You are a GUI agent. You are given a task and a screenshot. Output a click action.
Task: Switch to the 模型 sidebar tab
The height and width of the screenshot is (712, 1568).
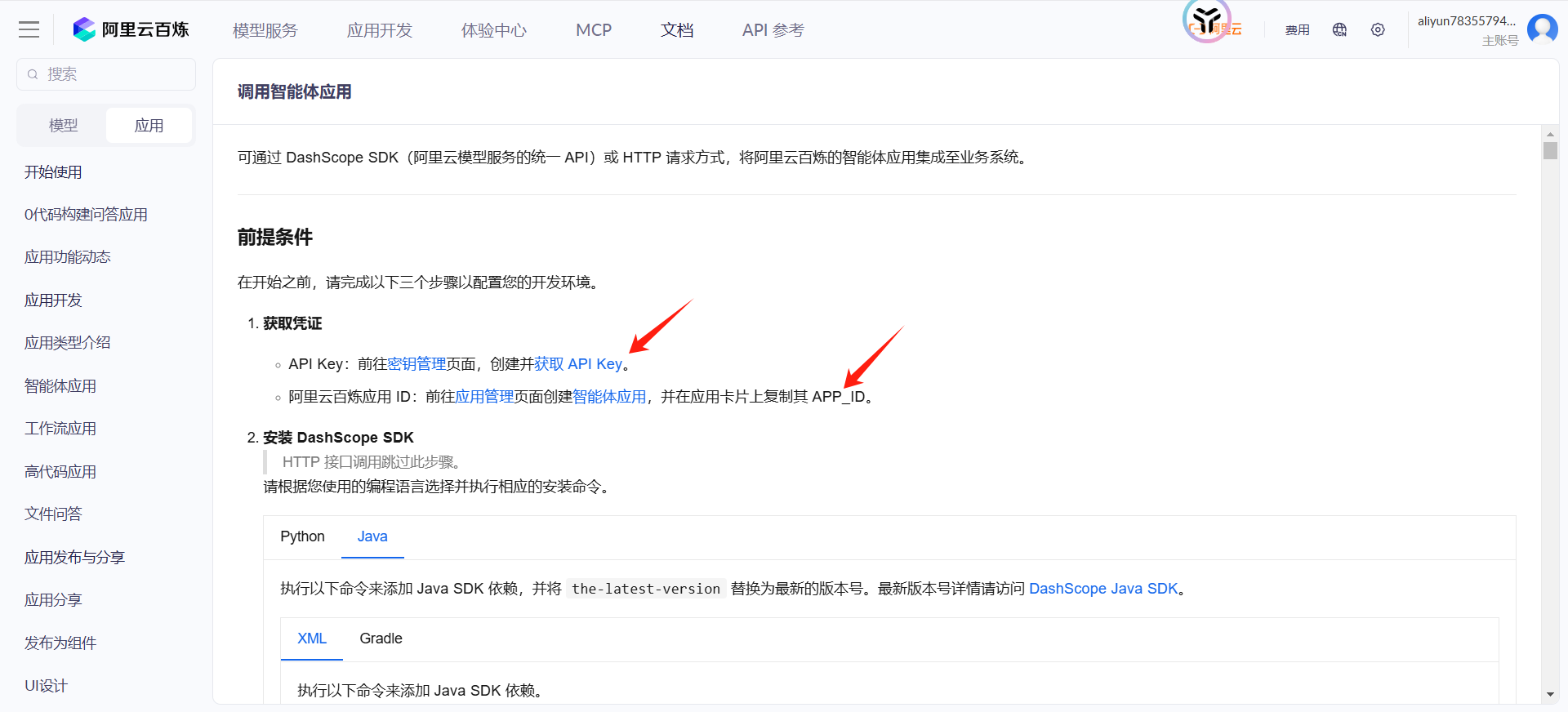63,126
